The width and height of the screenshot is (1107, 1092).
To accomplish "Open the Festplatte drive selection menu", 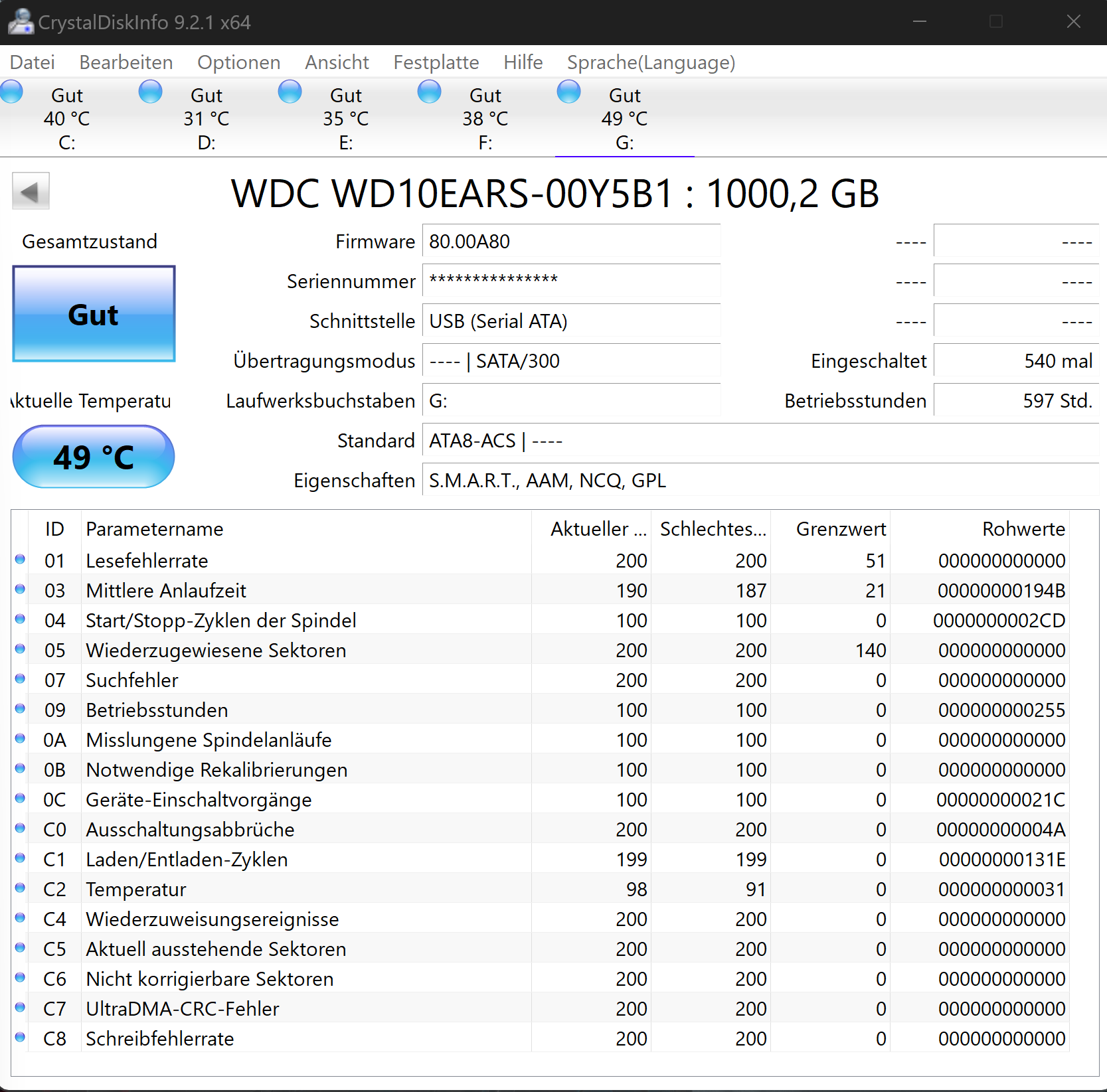I will (x=436, y=62).
